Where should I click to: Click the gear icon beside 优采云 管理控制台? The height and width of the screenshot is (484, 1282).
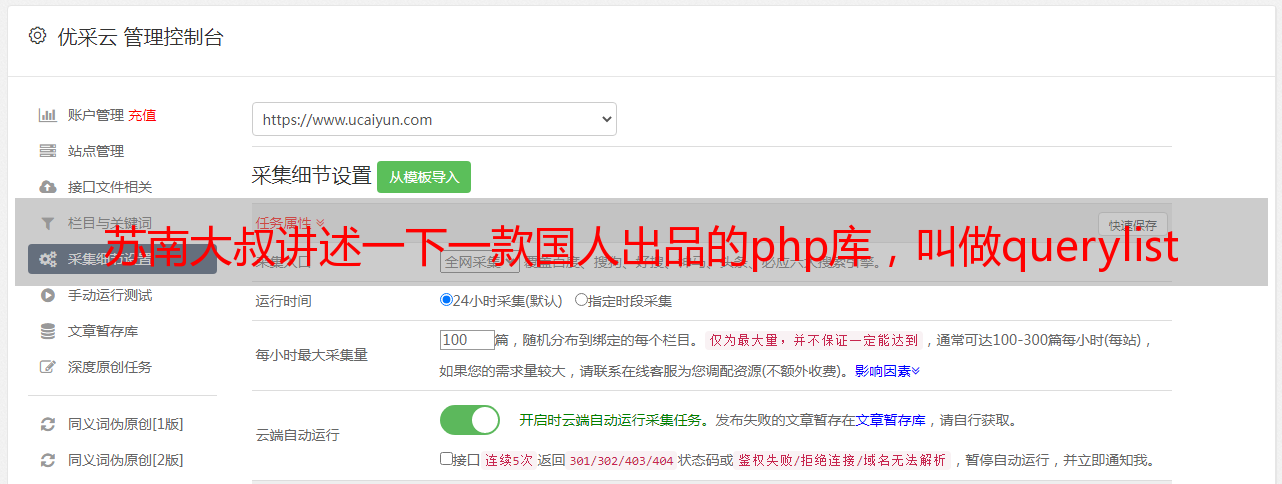(37, 36)
